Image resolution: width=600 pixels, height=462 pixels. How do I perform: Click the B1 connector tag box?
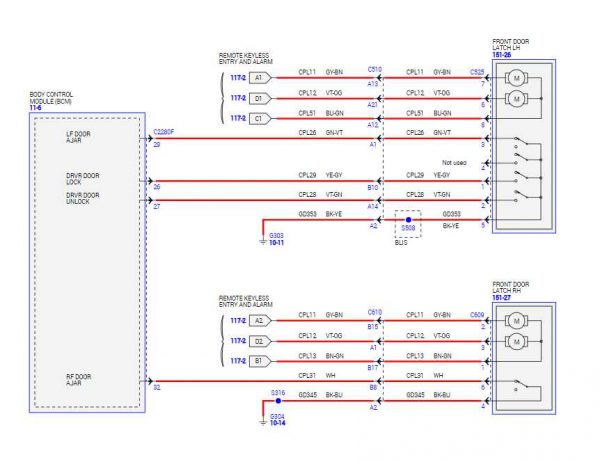tap(260, 361)
